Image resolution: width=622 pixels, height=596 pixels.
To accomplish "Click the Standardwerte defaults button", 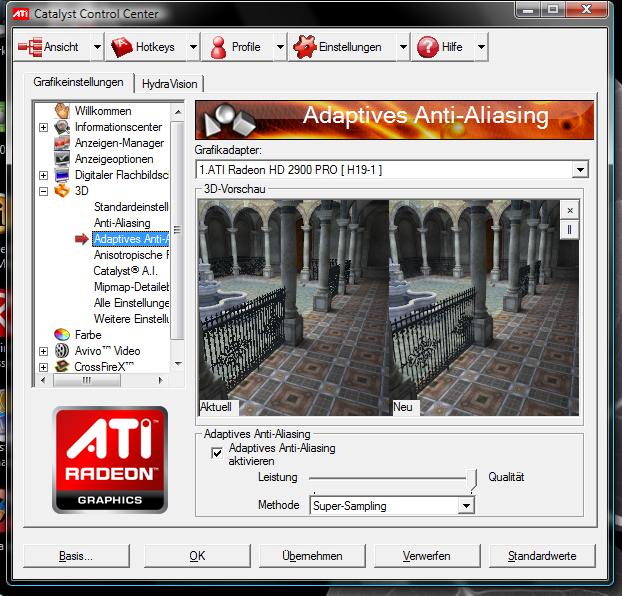I will click(542, 556).
